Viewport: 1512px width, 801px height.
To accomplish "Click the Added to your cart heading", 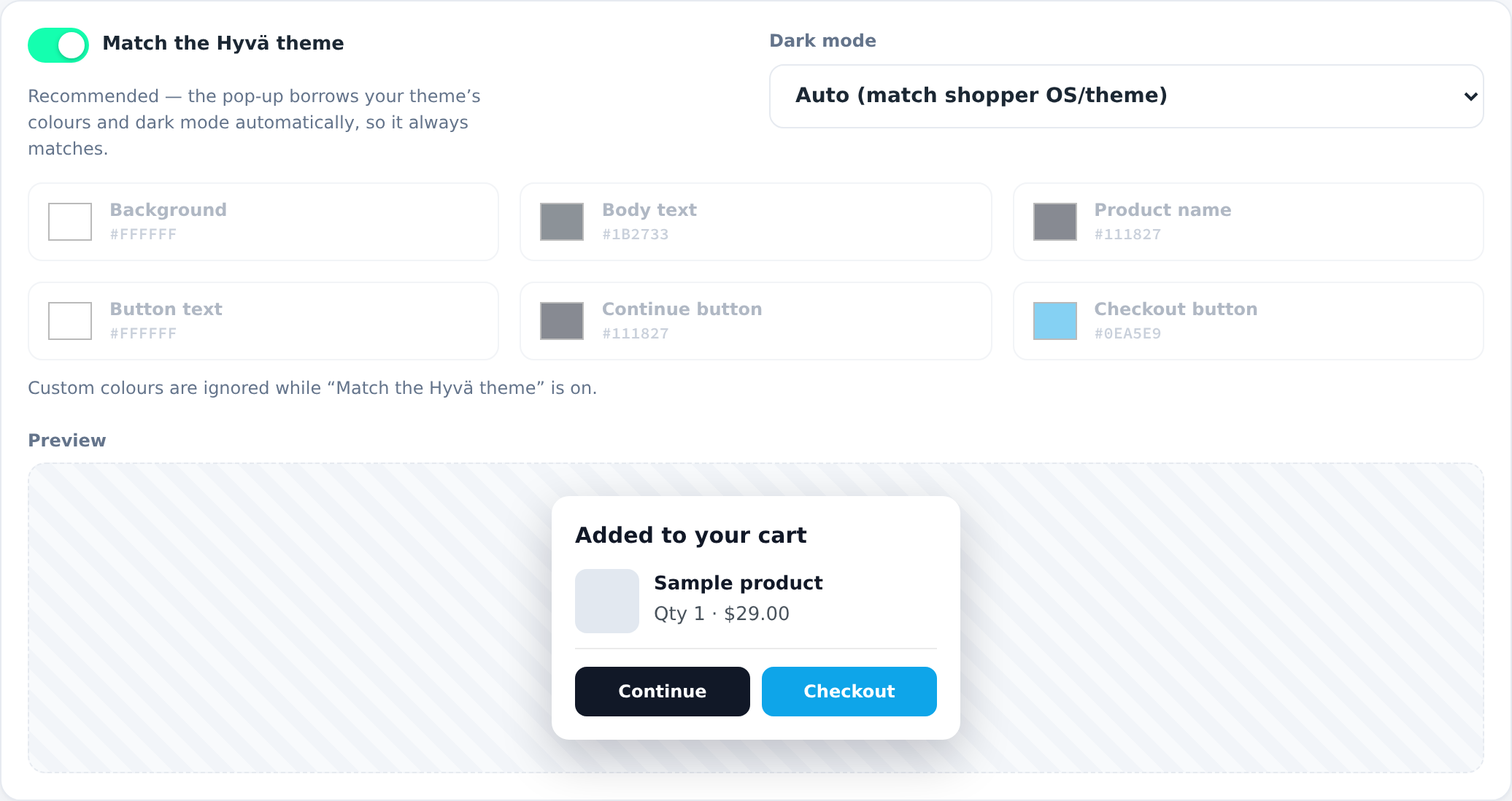I will click(691, 535).
